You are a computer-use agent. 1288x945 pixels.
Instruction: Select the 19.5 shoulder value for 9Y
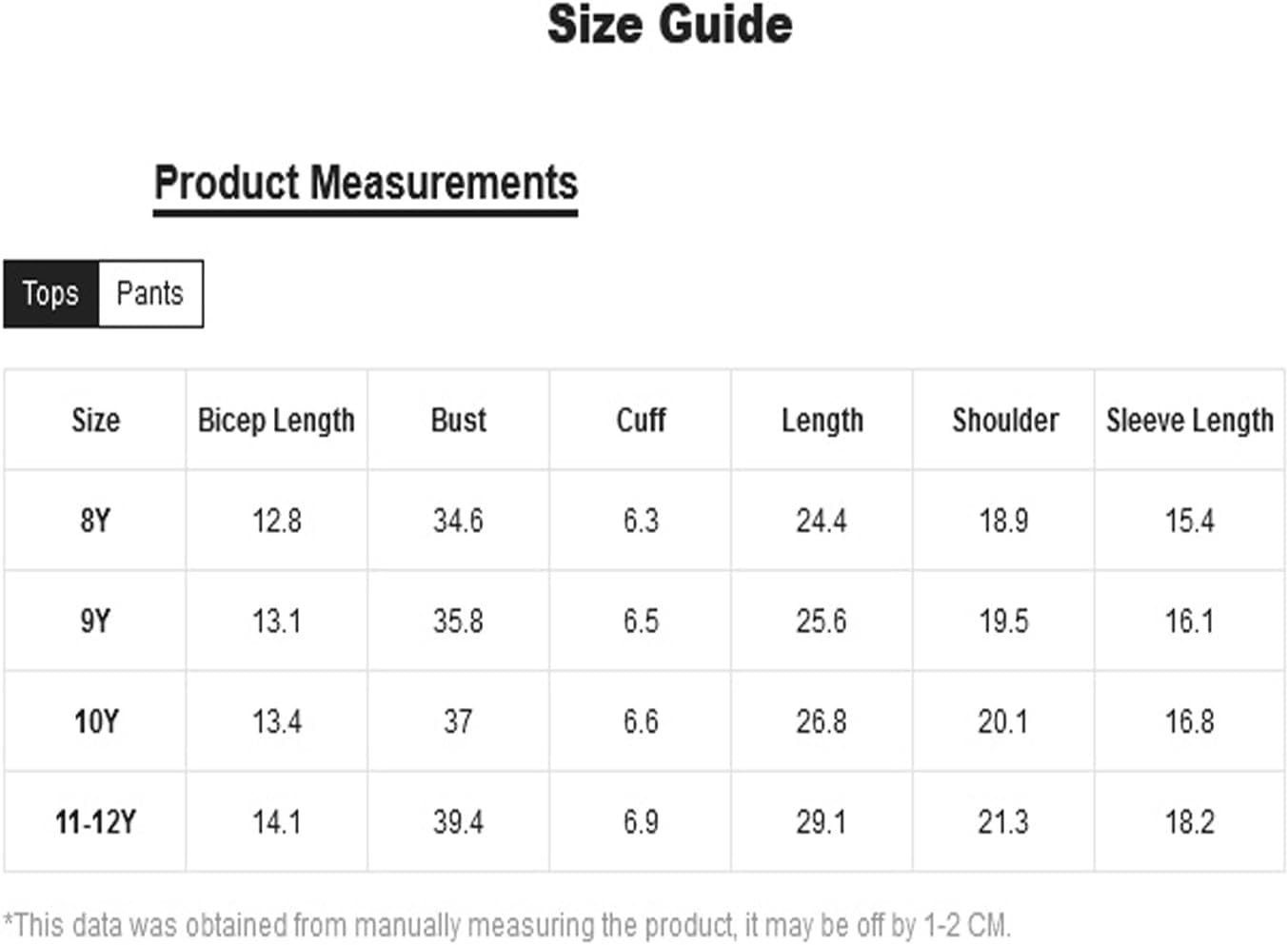click(1003, 621)
